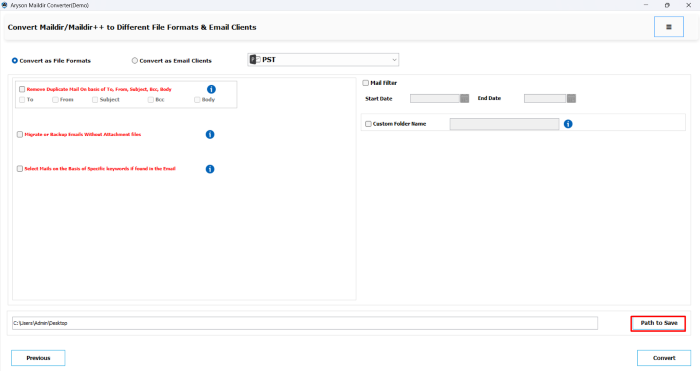The width and height of the screenshot is (700, 371).
Task: Click the Aryson app icon in title bar
Action: [x=4, y=5]
